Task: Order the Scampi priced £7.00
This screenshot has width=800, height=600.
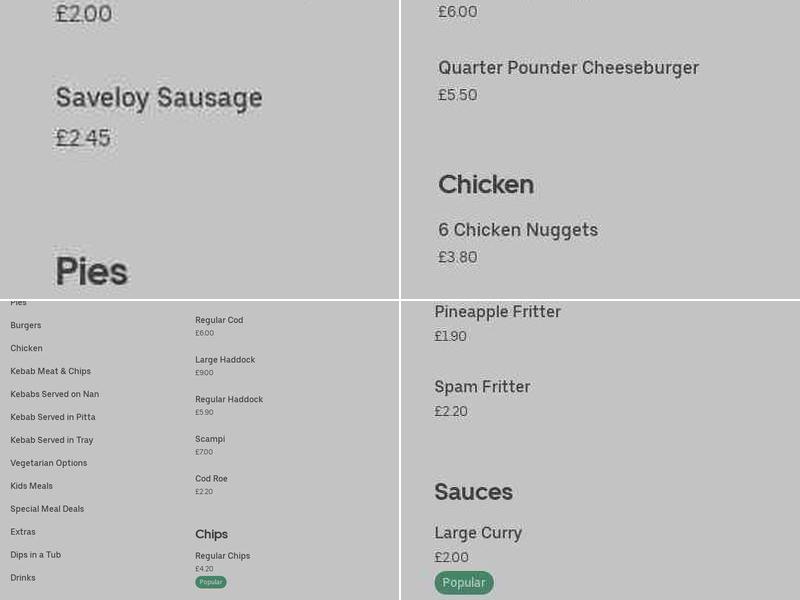Action: click(210, 439)
